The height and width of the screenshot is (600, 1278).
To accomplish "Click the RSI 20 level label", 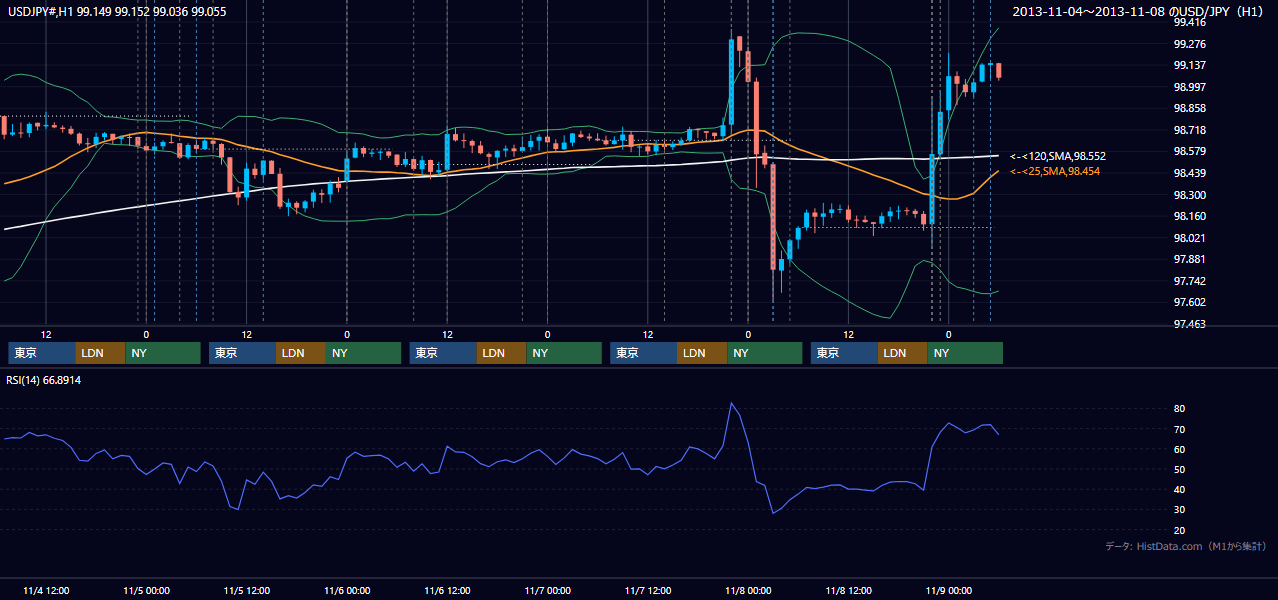I will point(1179,530).
